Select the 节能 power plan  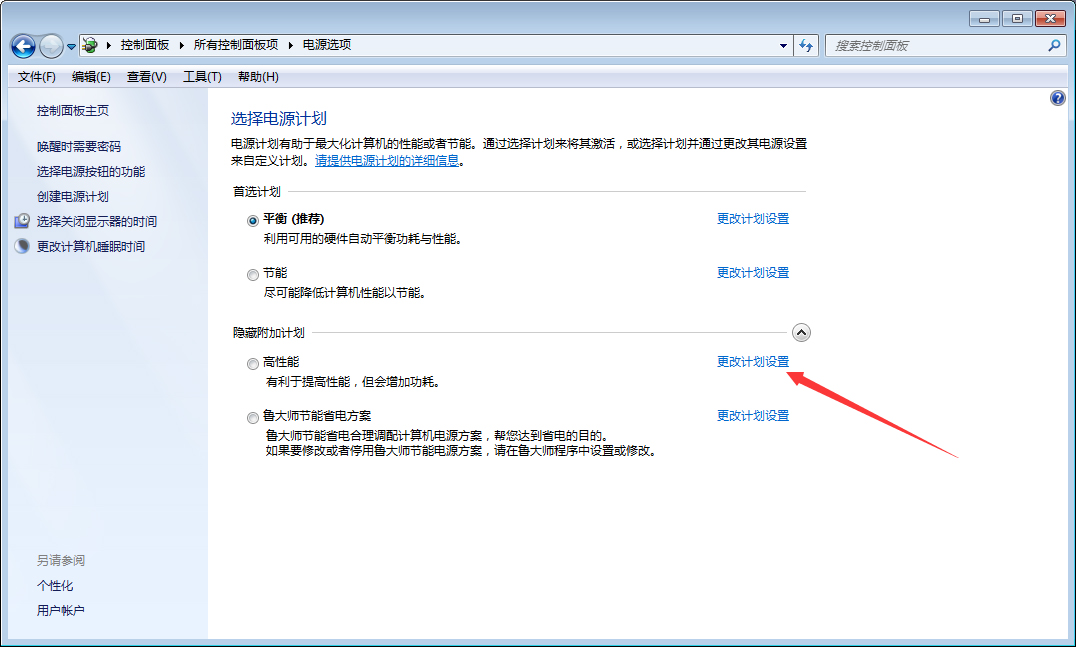tap(252, 273)
